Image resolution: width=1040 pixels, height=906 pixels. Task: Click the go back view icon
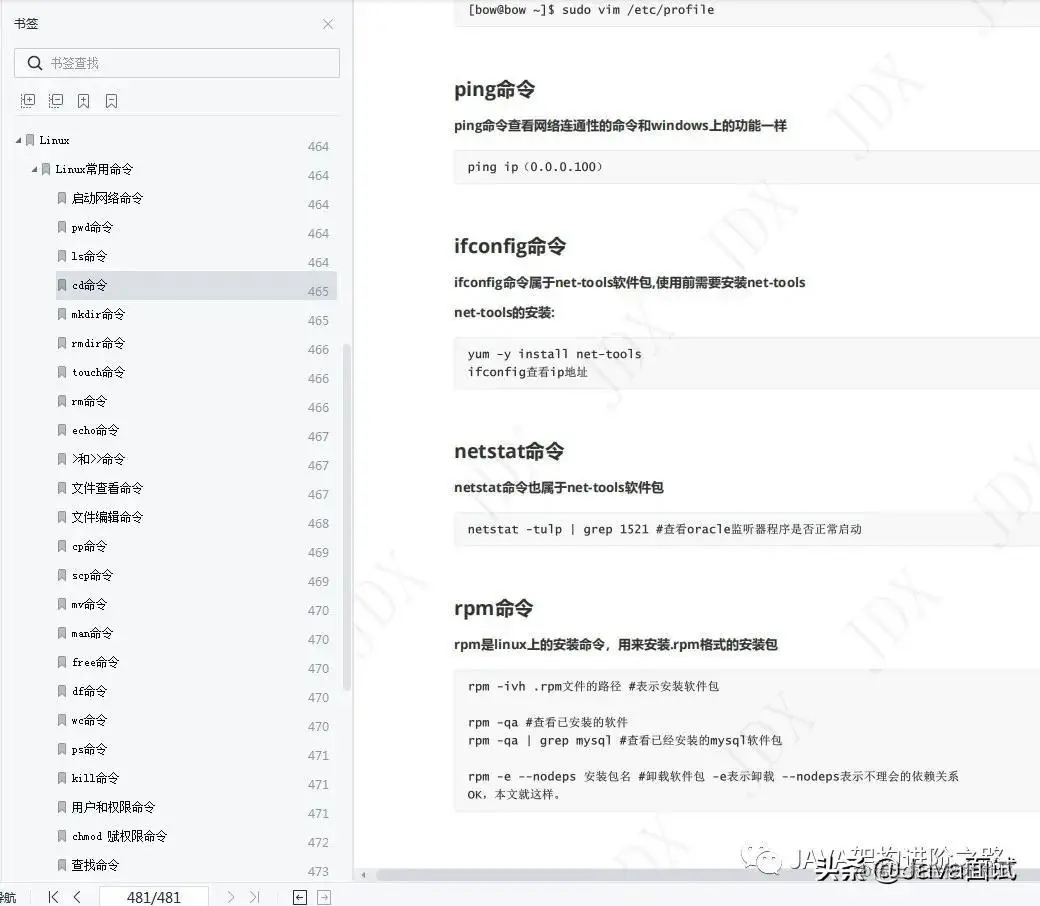click(x=300, y=897)
